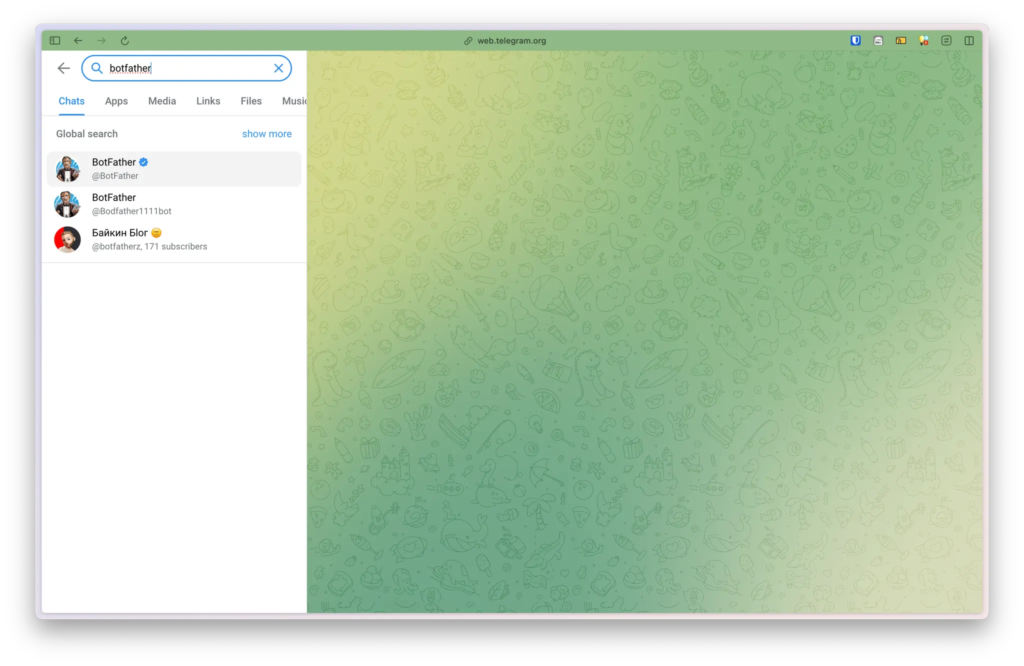Viewport: 1024px width, 666px height.
Task: Open the lightbulb extension icon
Action: (x=923, y=40)
